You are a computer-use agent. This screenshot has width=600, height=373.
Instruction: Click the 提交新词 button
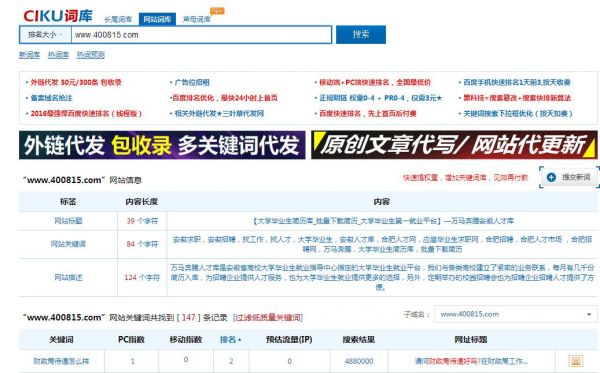click(x=569, y=177)
